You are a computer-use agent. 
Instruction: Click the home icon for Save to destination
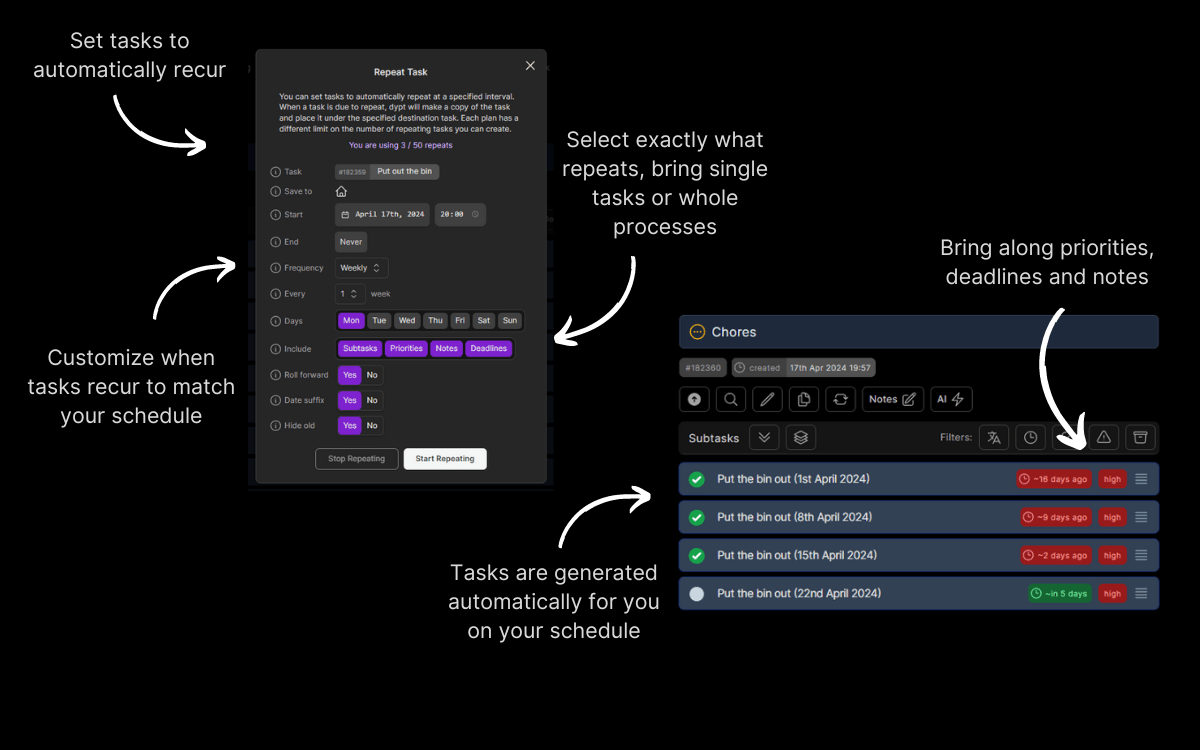coord(341,191)
